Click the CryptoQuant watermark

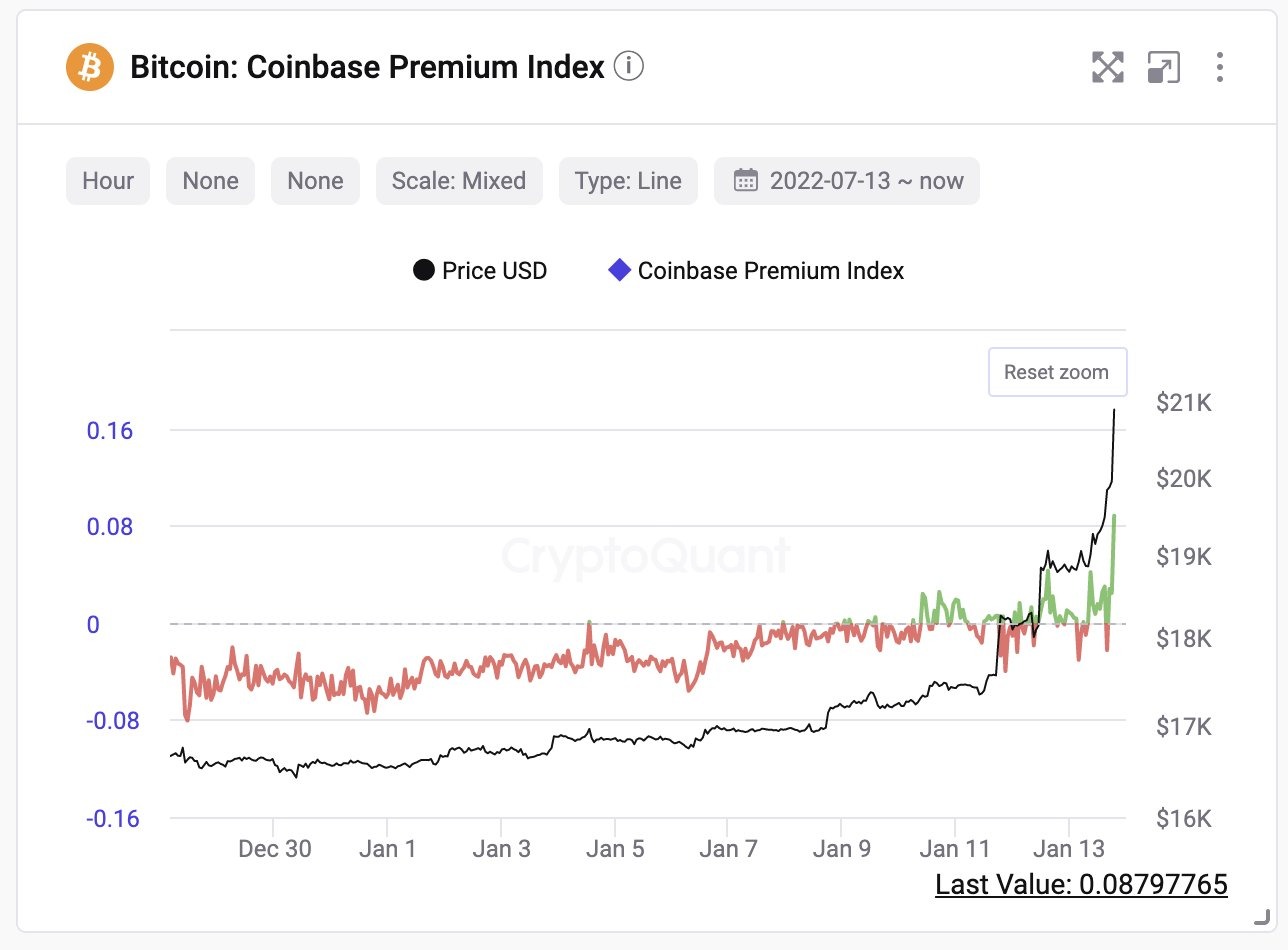647,556
